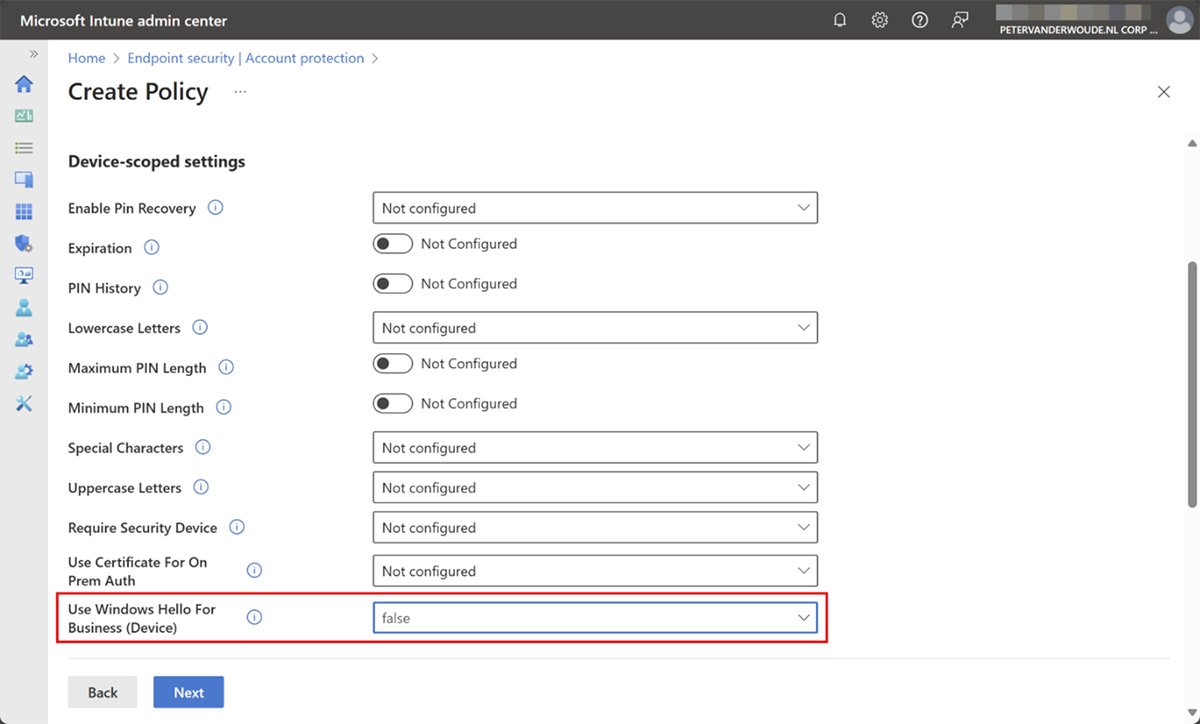Viewport: 1200px width, 724px height.
Task: Open Troubleshooting tools icon in sidebar
Action: (24, 403)
